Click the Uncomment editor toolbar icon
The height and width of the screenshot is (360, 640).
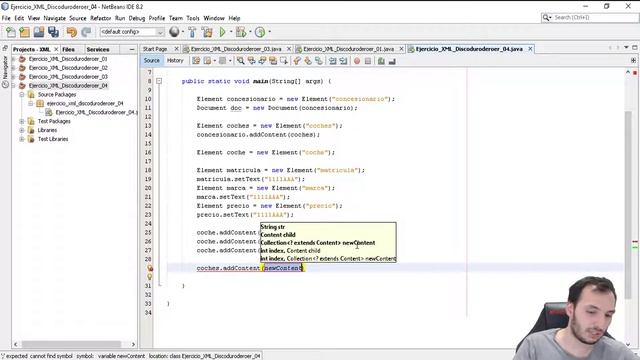tap(392, 61)
